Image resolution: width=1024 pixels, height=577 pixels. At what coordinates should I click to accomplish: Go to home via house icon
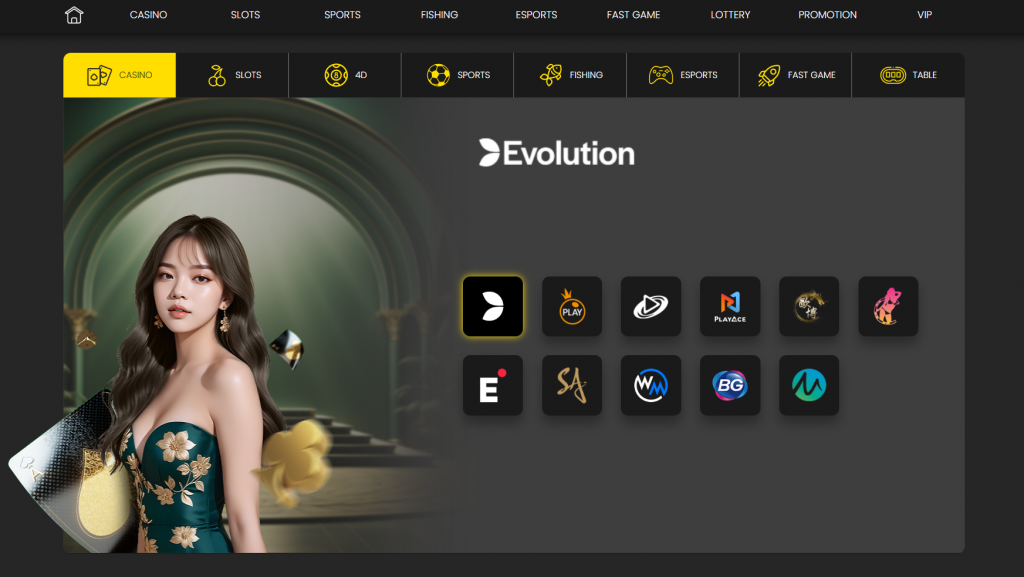(x=74, y=15)
